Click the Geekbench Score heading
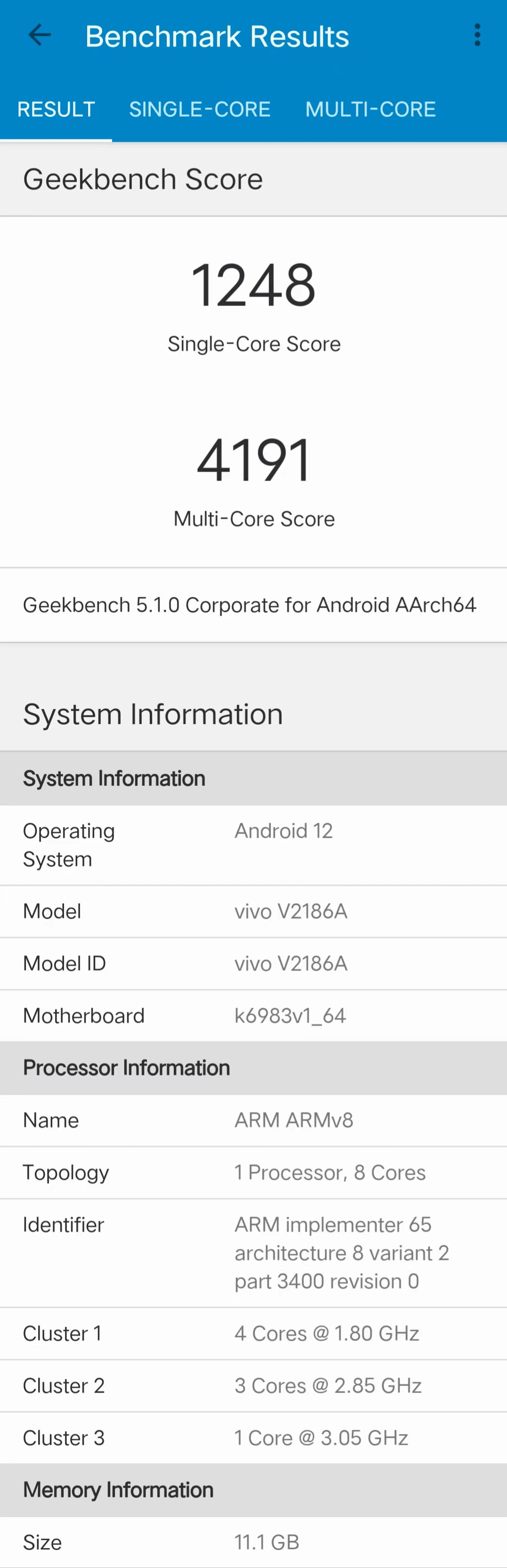Image resolution: width=507 pixels, height=1568 pixels. [143, 178]
